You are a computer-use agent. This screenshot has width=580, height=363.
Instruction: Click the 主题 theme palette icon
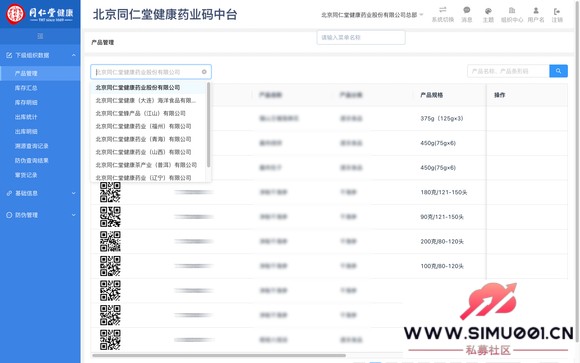pyautogui.click(x=488, y=10)
